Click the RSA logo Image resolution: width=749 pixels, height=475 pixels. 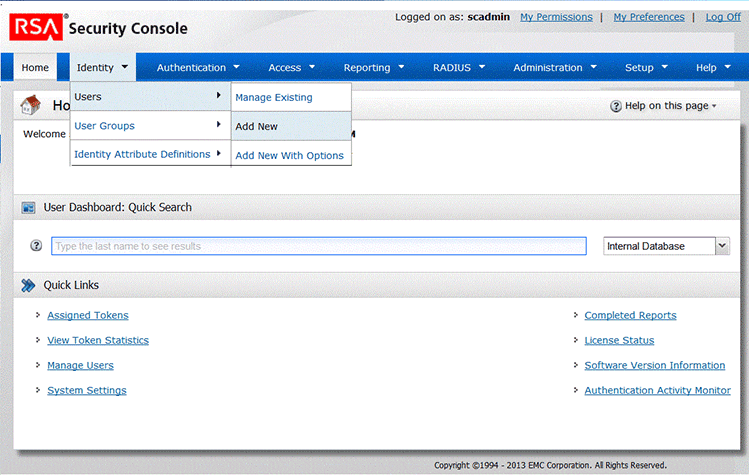pyautogui.click(x=36, y=27)
